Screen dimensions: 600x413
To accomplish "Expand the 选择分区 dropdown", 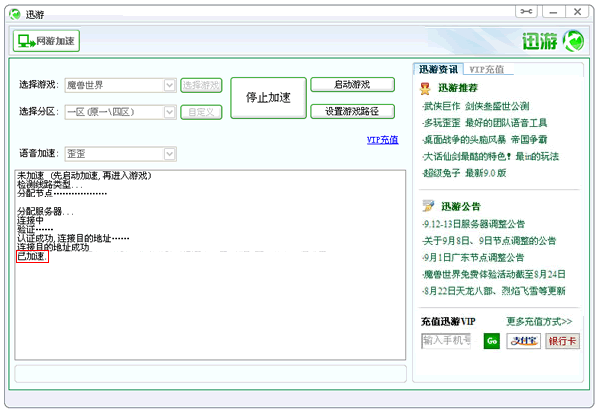I will pyautogui.click(x=170, y=112).
